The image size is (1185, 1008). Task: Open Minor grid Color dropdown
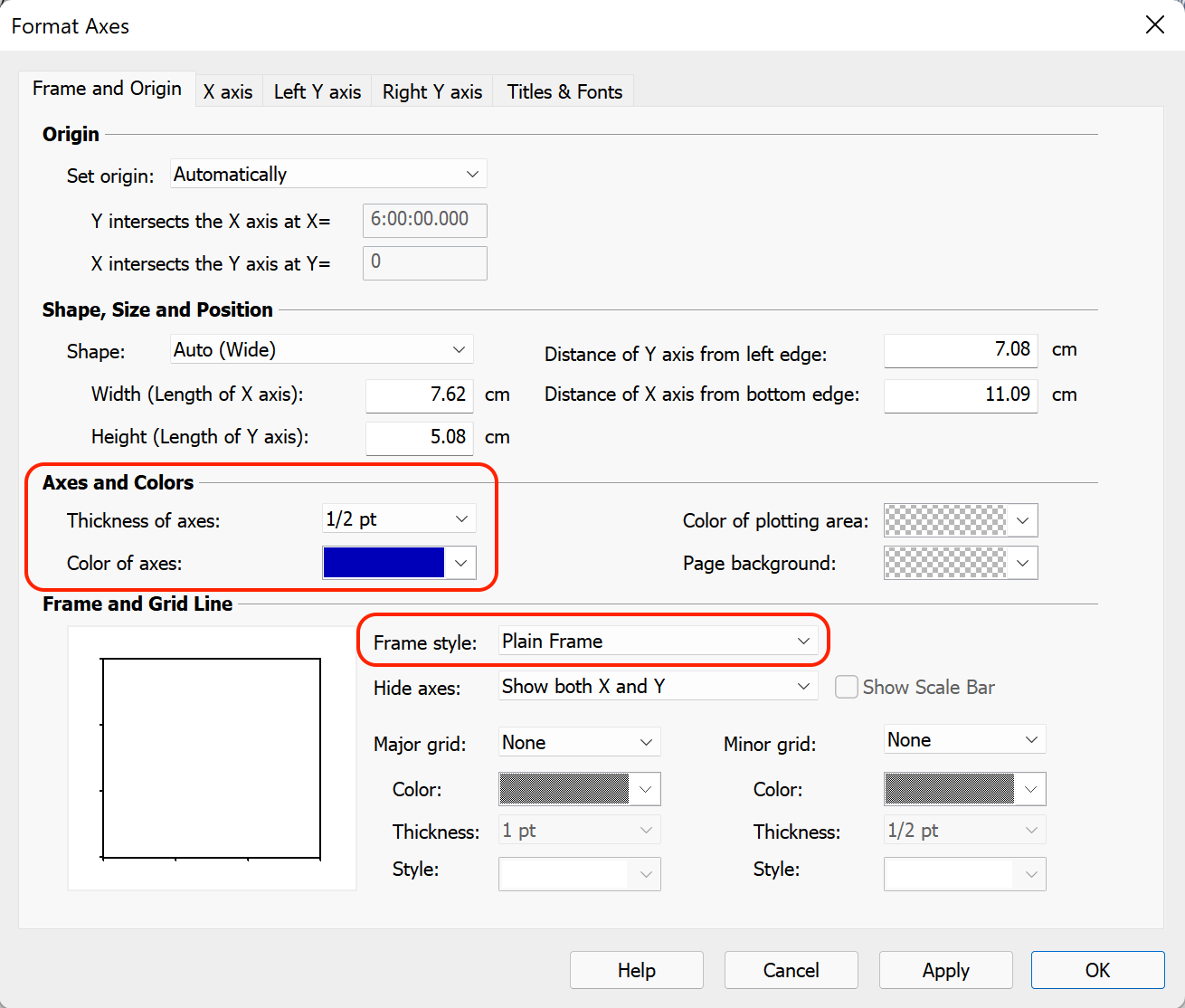tap(964, 788)
